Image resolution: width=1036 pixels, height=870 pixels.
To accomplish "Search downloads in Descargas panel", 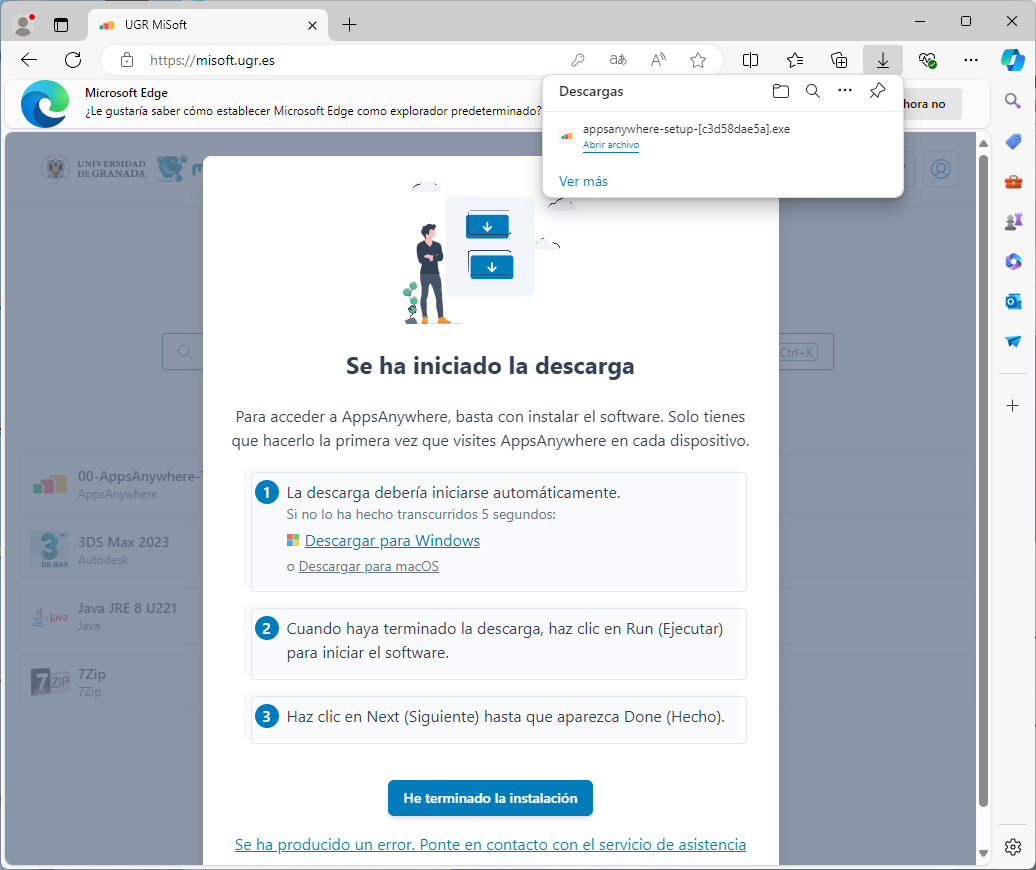I will (x=813, y=91).
